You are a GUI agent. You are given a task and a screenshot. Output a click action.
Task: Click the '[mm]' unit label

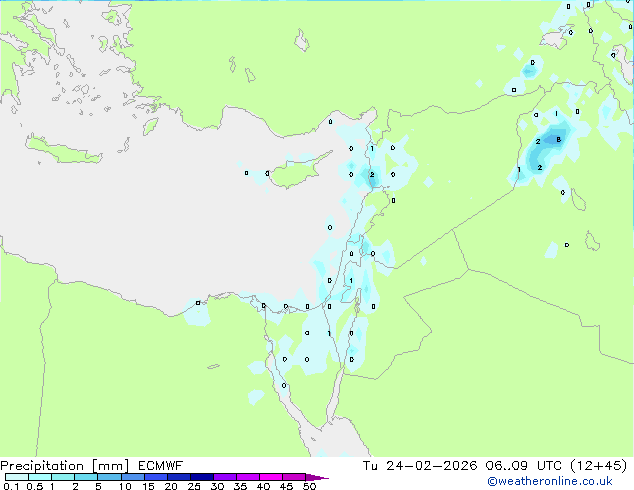pyautogui.click(x=110, y=466)
